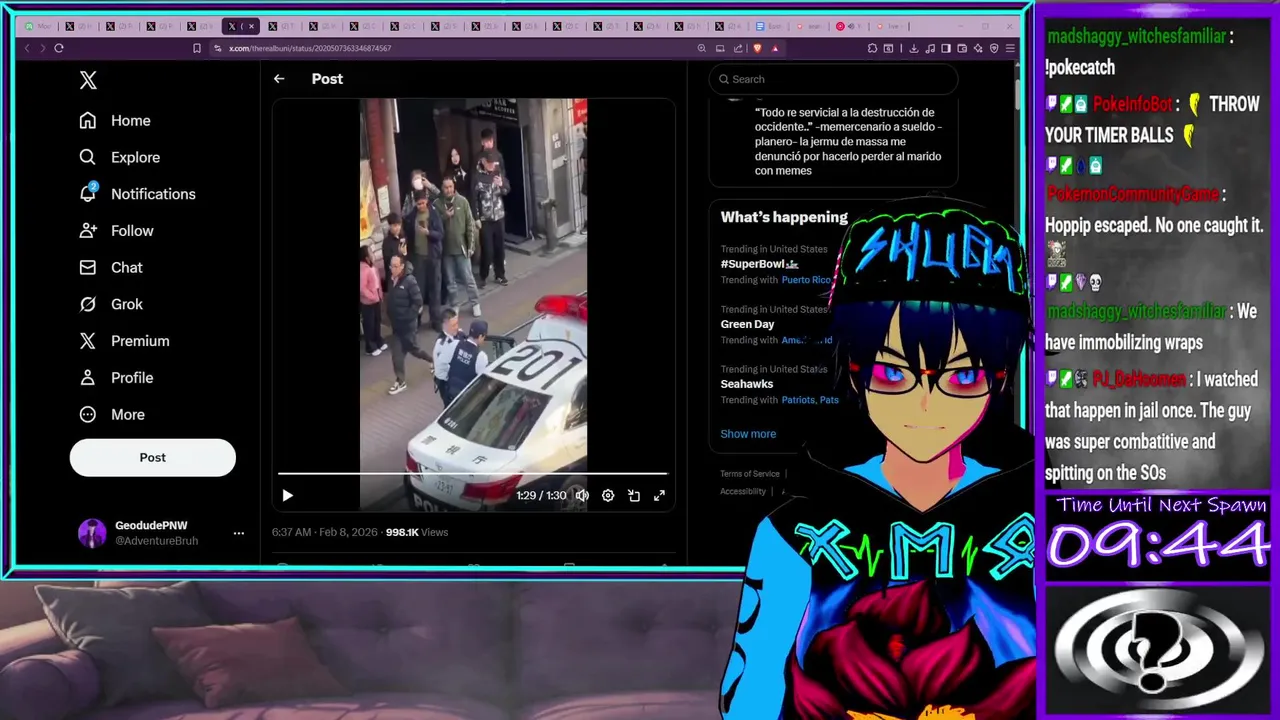
Task: Open the page zoom magnifier in the address bar
Action: point(702,48)
